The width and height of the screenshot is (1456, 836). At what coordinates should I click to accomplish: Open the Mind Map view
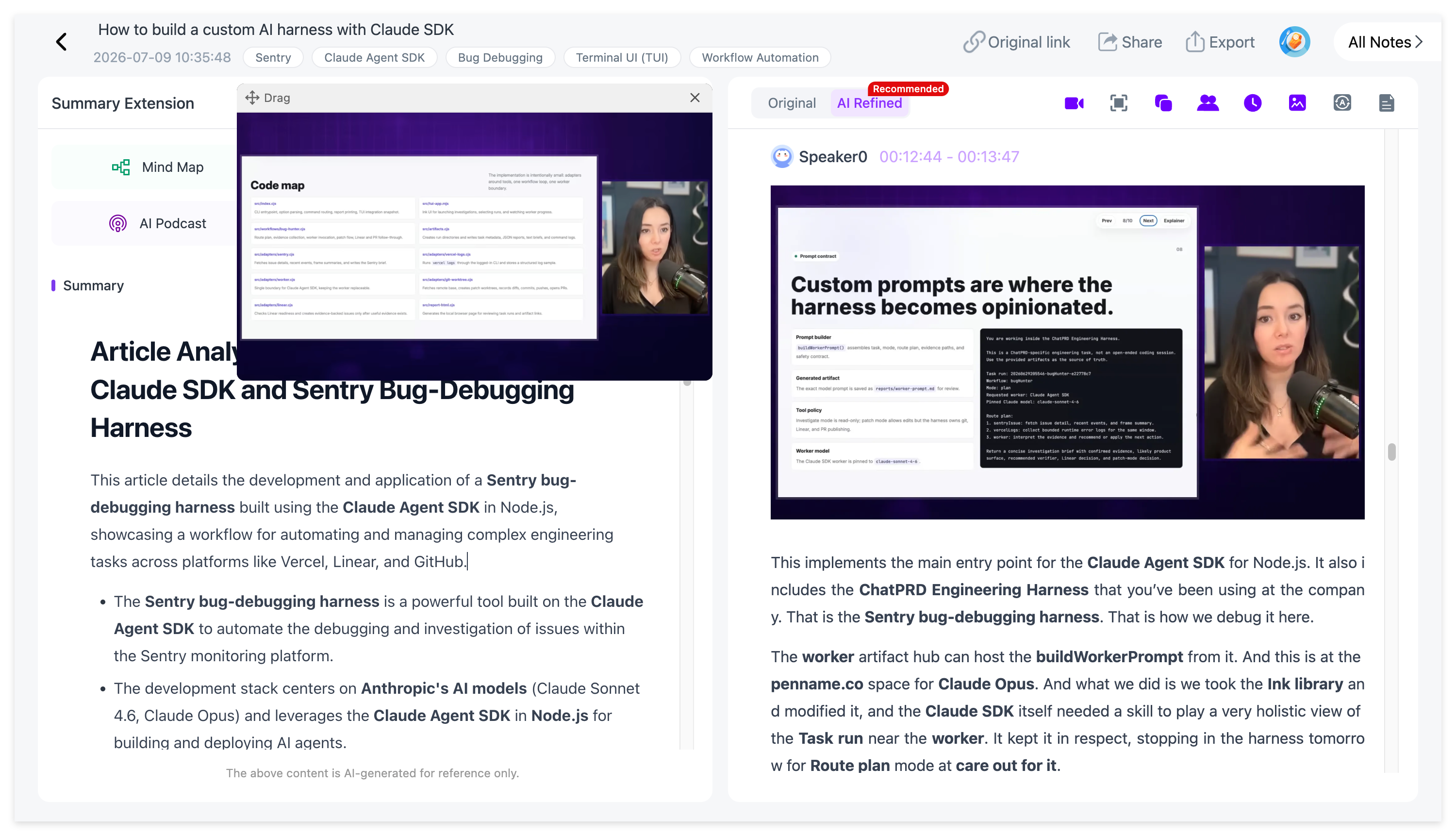point(157,167)
